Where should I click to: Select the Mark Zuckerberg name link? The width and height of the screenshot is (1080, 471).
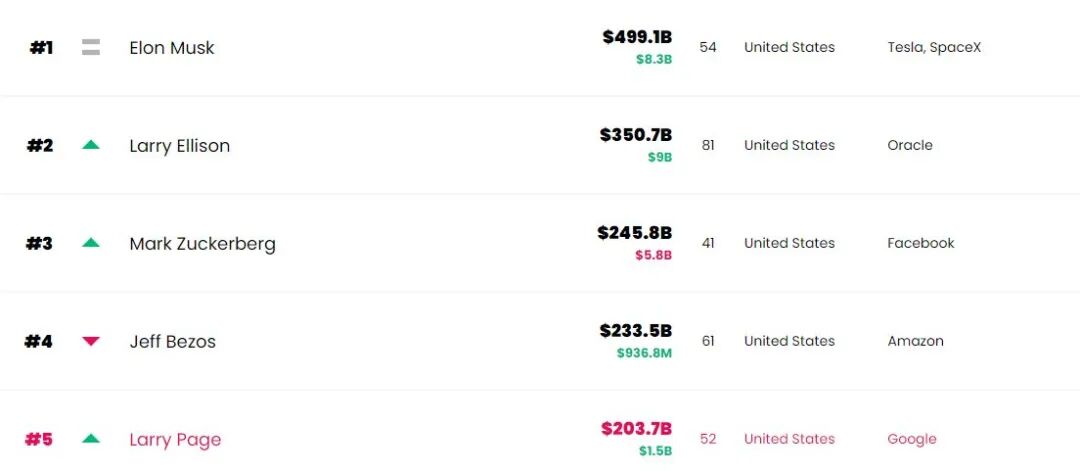tap(202, 244)
